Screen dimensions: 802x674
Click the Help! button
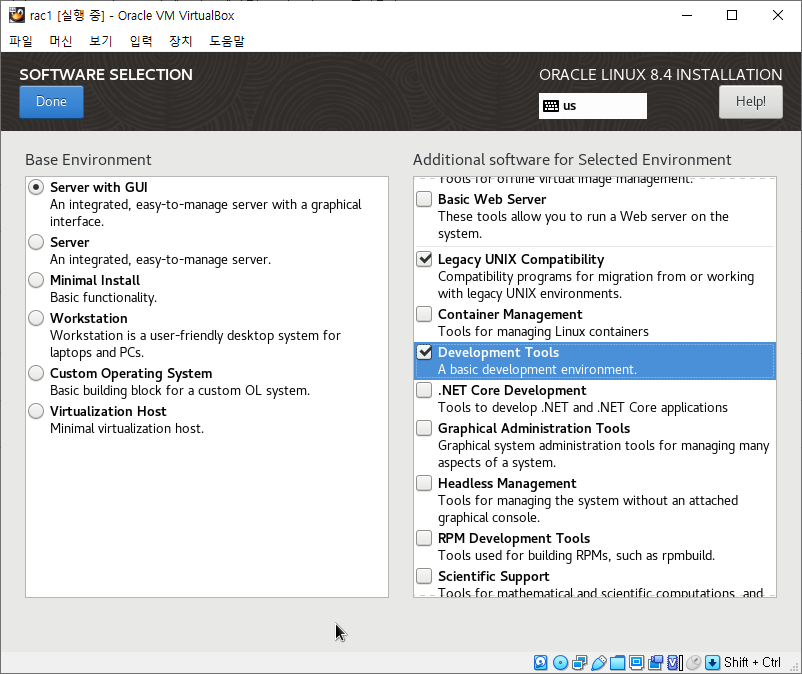coord(750,102)
